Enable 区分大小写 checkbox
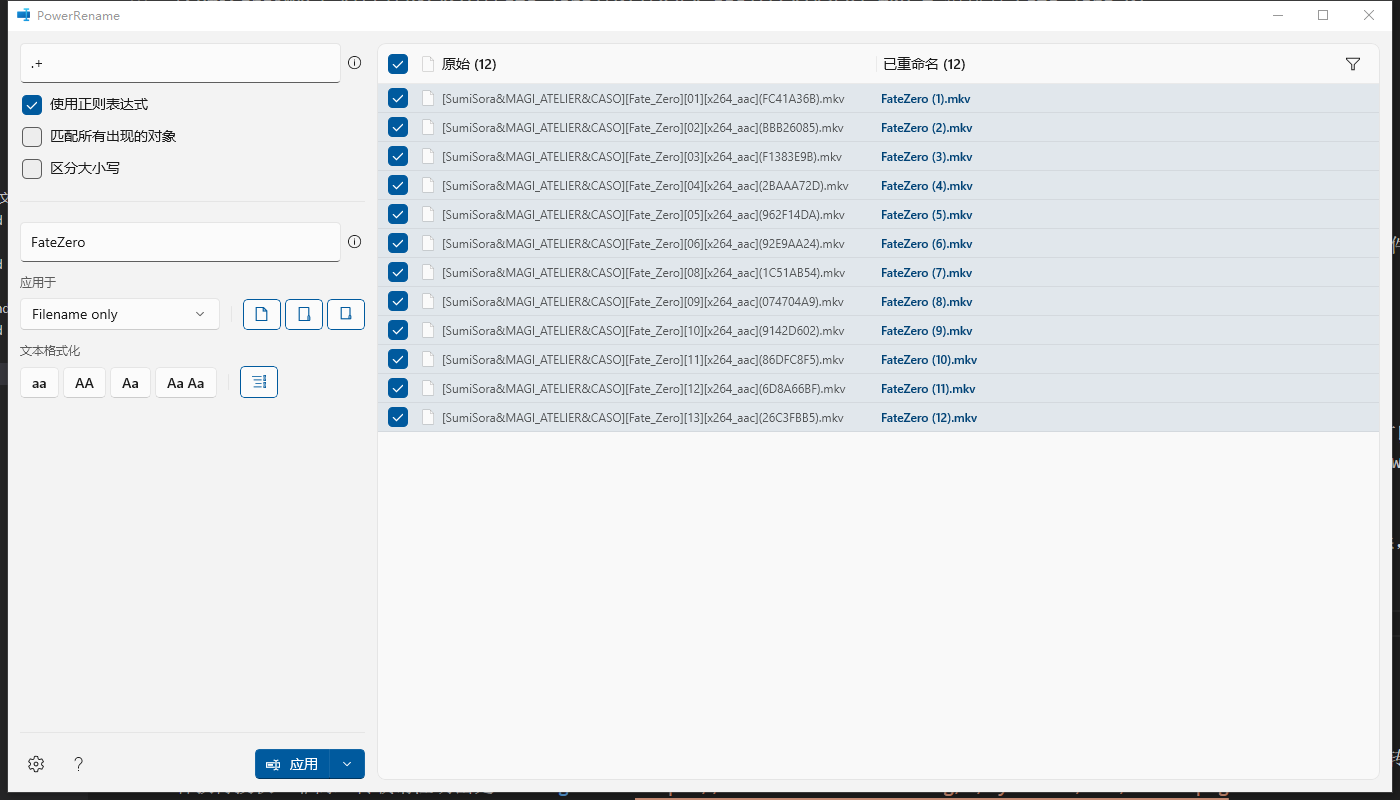This screenshot has width=1400, height=800. tap(32, 169)
